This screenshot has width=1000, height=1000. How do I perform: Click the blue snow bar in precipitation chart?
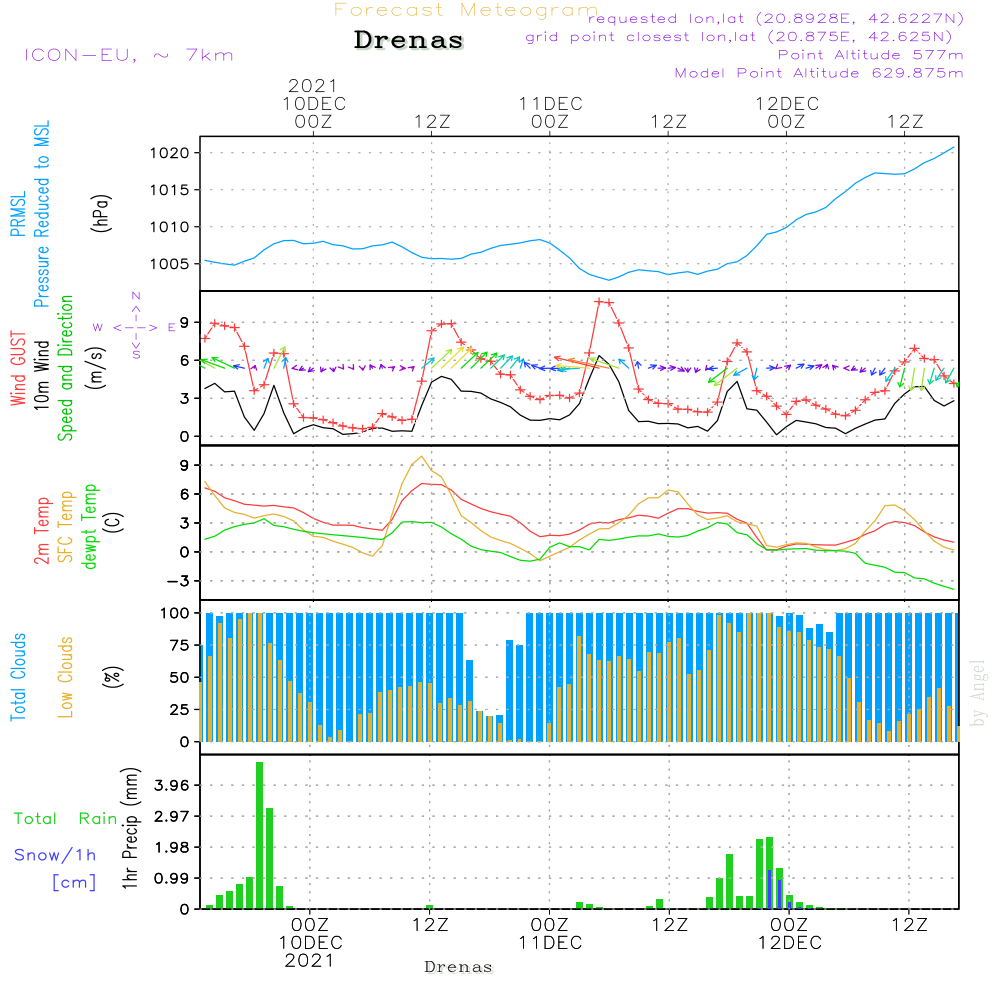tap(770, 889)
